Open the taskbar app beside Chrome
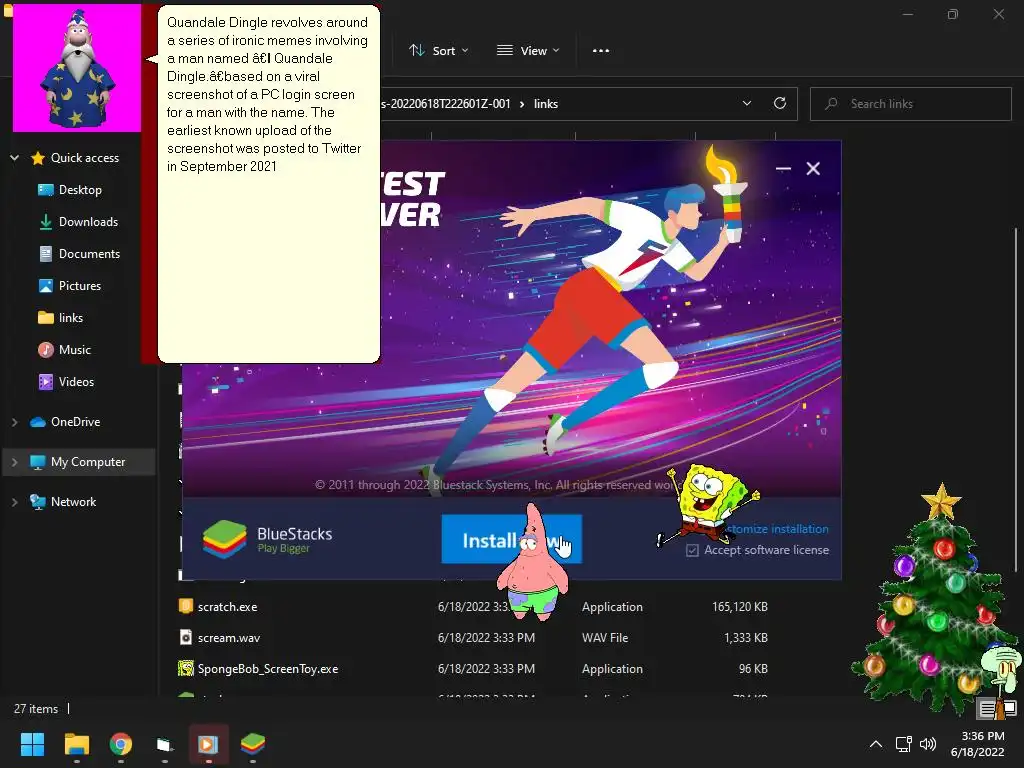This screenshot has height=768, width=1024. tap(165, 744)
